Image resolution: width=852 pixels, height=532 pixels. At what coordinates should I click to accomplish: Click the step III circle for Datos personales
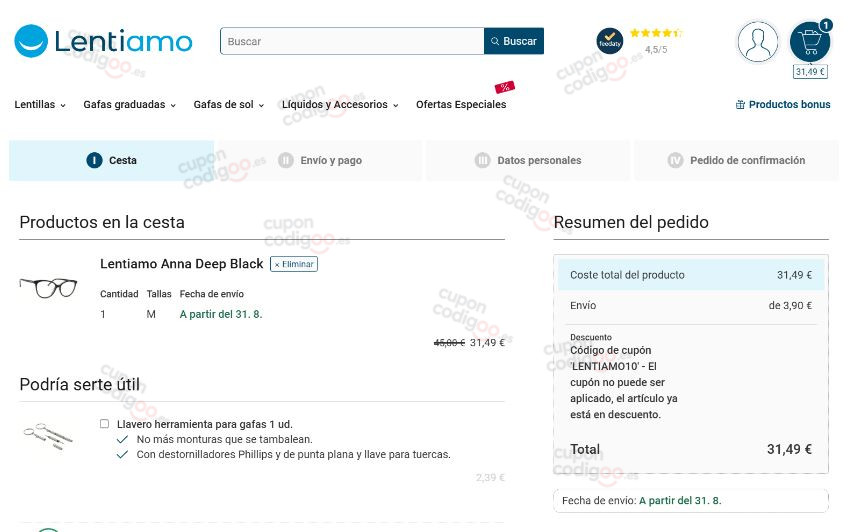pos(483,160)
